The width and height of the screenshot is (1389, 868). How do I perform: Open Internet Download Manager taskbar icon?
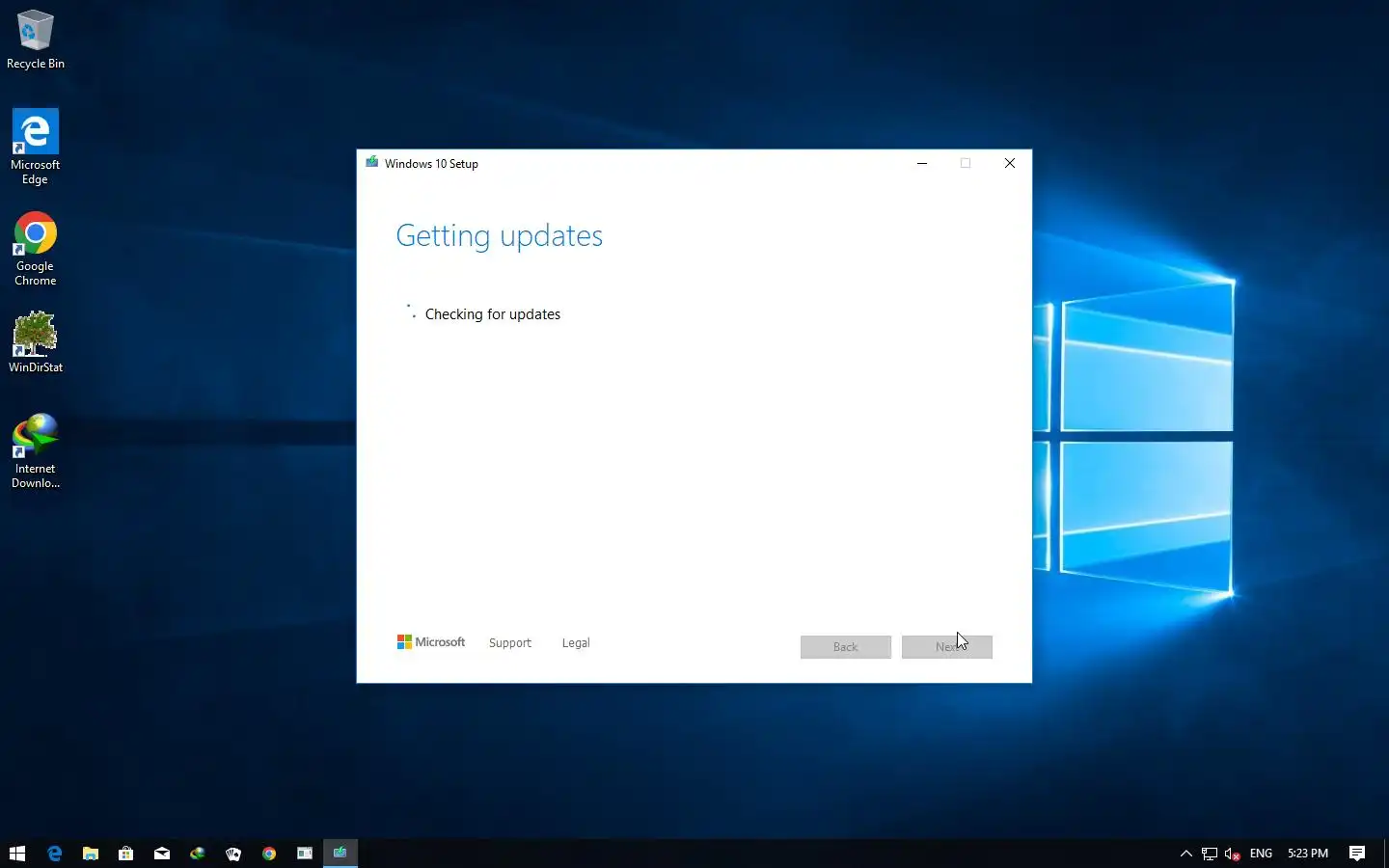click(198, 854)
